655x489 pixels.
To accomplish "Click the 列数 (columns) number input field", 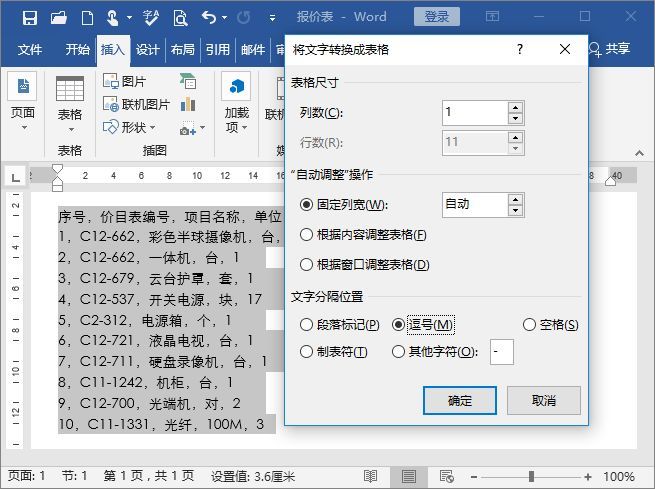I will tap(475, 112).
